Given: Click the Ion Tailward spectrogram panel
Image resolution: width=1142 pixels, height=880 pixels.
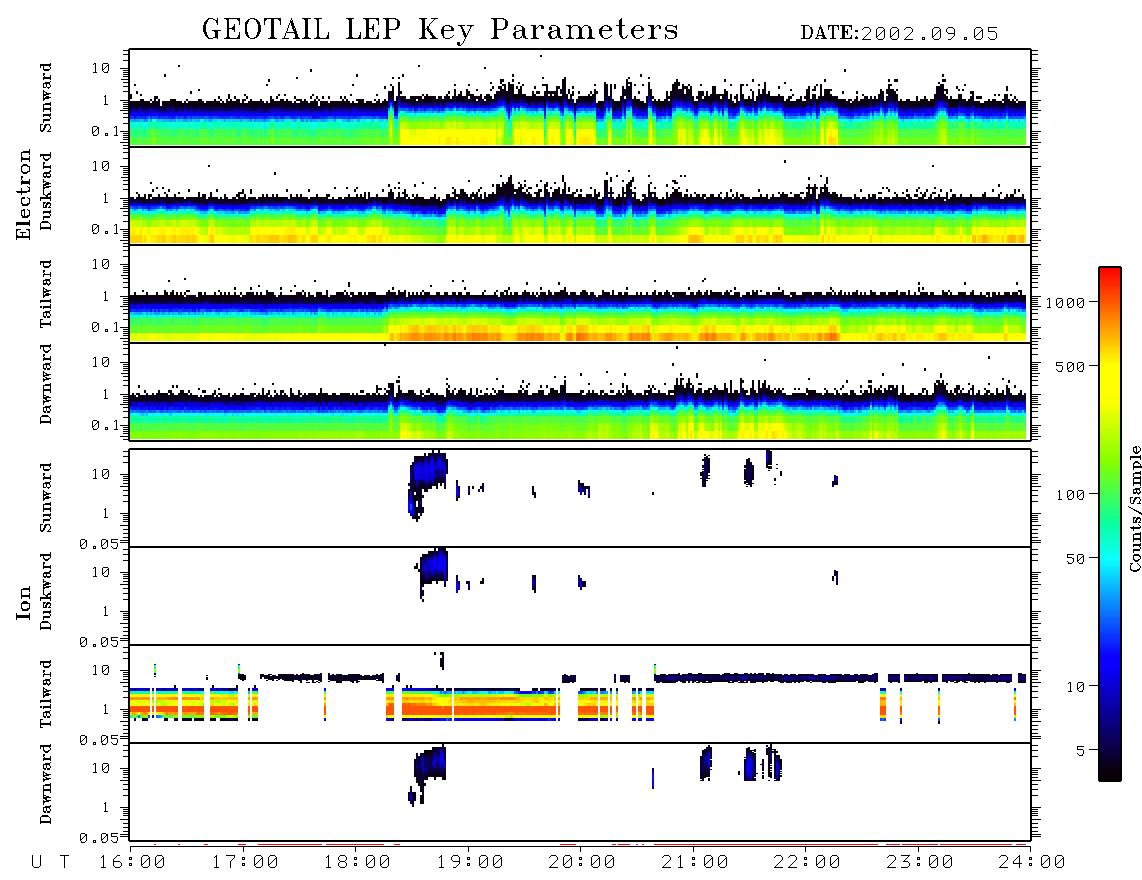Looking at the screenshot, I should point(580,694).
